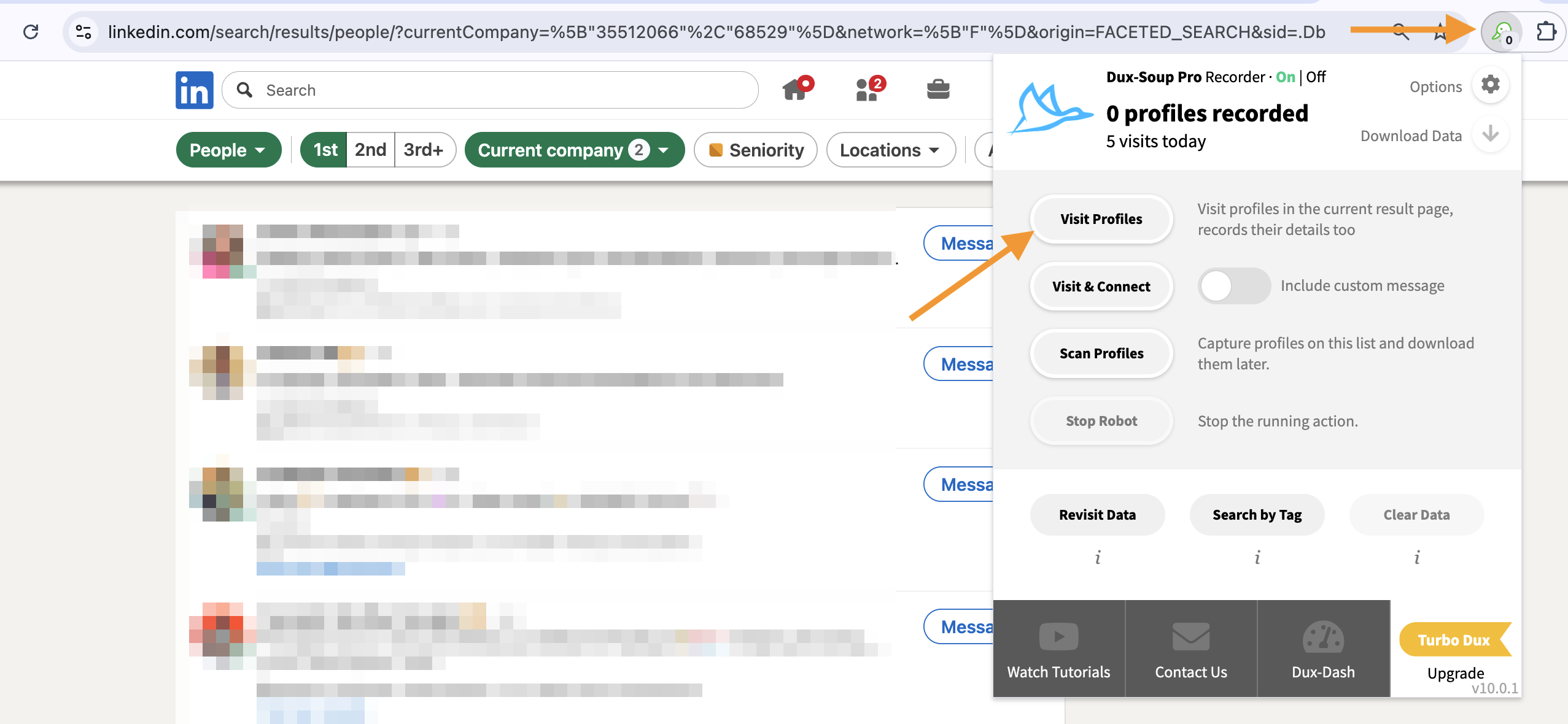Click the Visit Profiles button

(x=1101, y=219)
